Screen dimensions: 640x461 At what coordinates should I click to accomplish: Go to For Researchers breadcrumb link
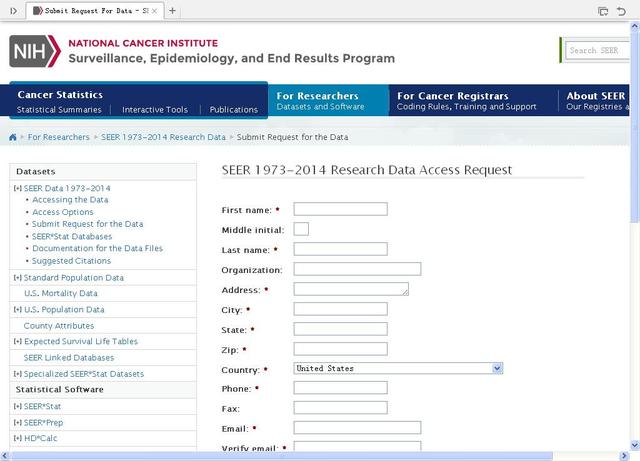click(58, 137)
